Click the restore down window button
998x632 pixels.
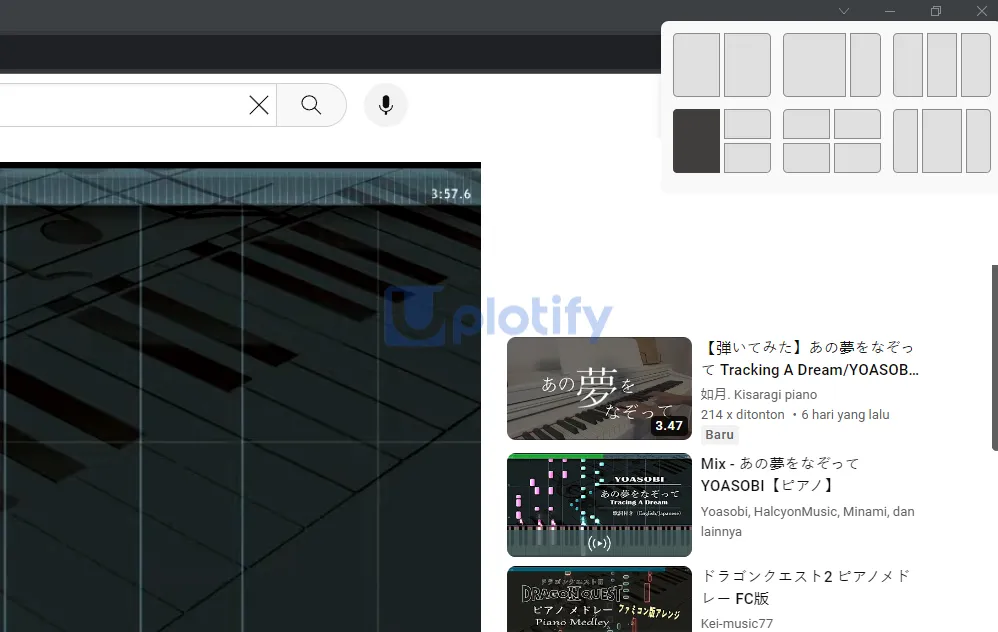coord(936,11)
